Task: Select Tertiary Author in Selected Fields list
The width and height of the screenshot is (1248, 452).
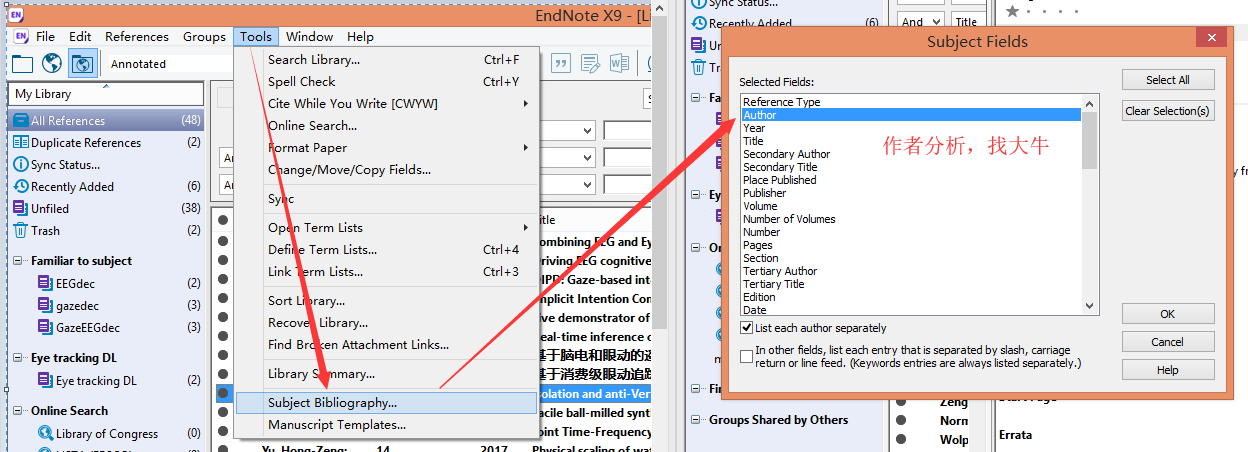Action: pyautogui.click(x=911, y=271)
